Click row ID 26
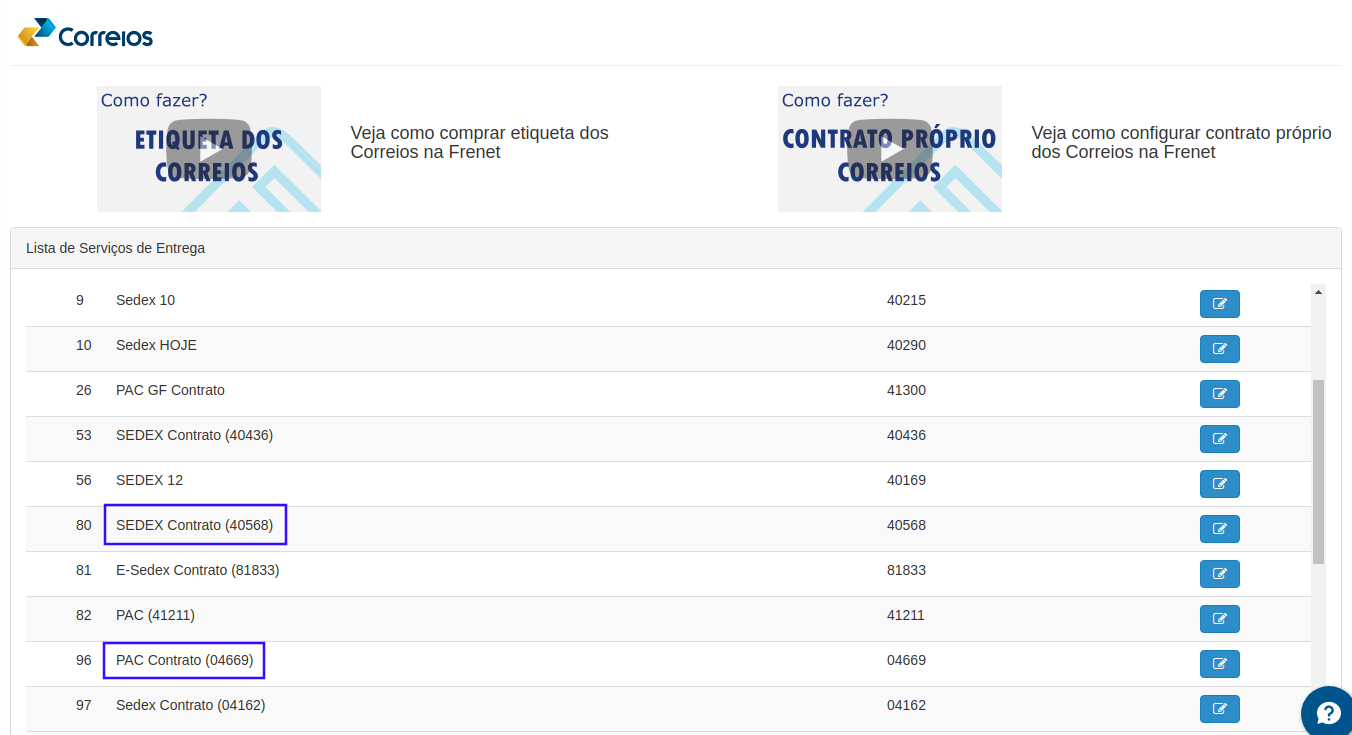This screenshot has width=1352, height=735. pyautogui.click(x=84, y=390)
